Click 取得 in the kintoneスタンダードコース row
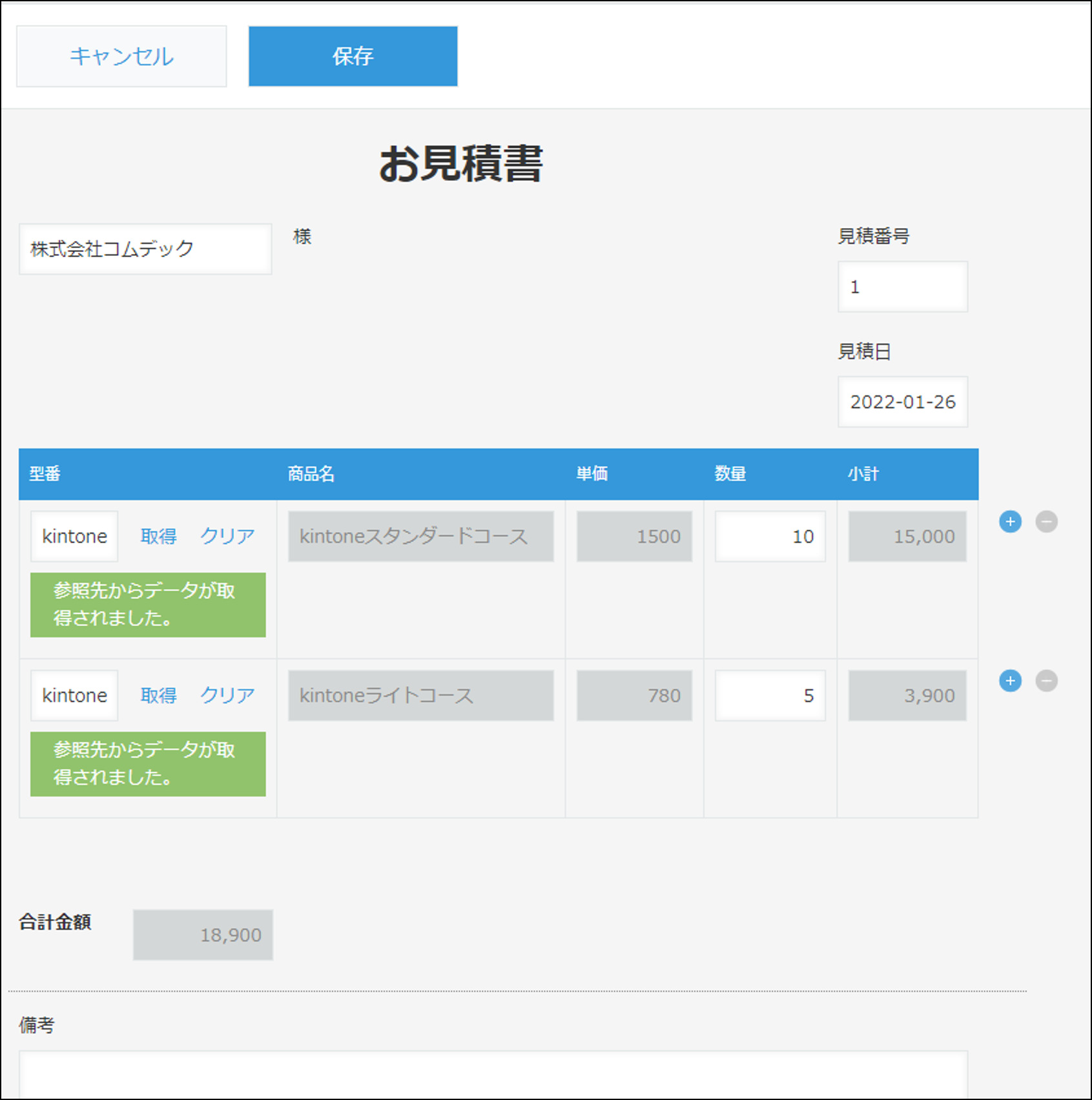Viewport: 1092px width, 1100px height. (159, 536)
